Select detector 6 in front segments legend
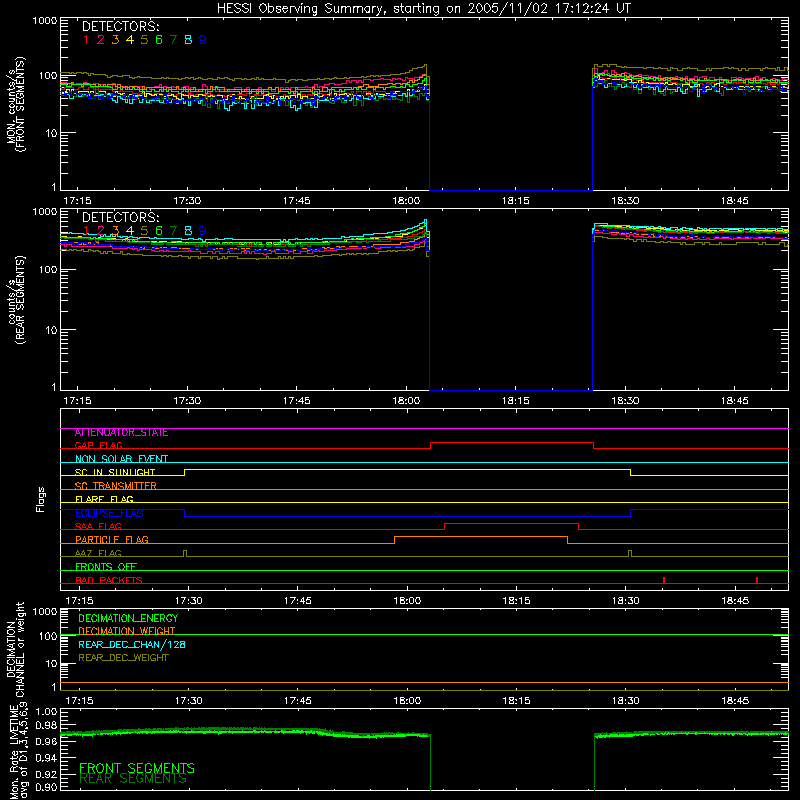The image size is (800, 800). (159, 40)
